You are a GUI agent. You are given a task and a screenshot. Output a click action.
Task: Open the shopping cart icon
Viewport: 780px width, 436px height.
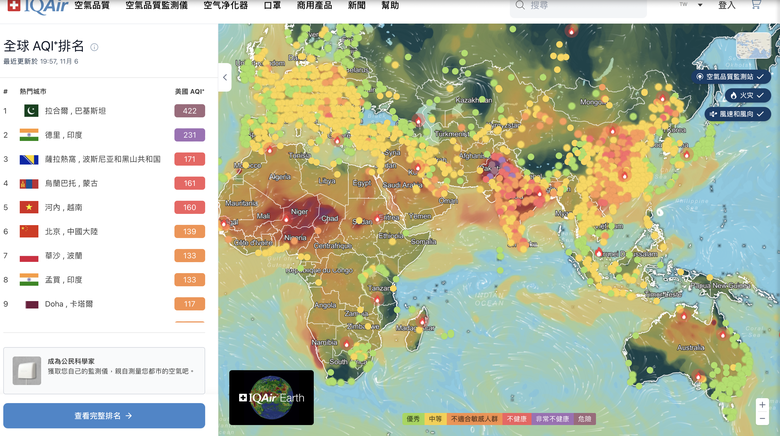756,5
